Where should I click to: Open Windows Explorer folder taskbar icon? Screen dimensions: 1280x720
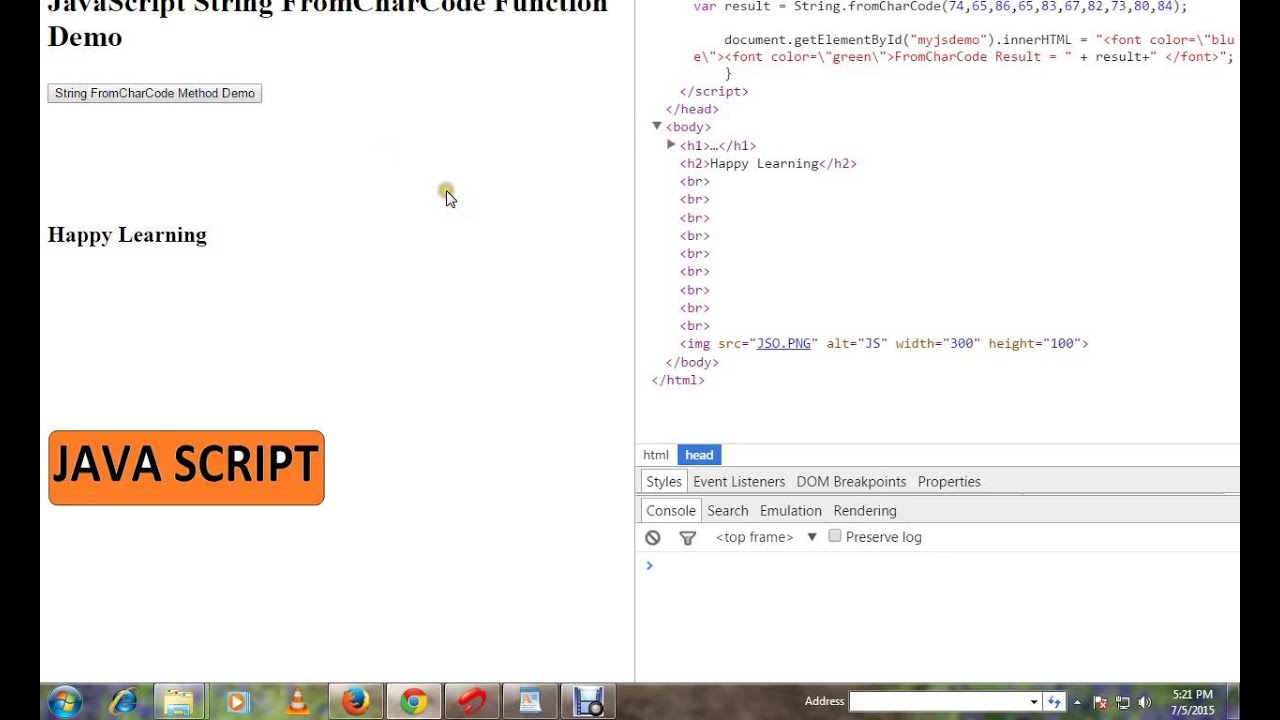179,702
